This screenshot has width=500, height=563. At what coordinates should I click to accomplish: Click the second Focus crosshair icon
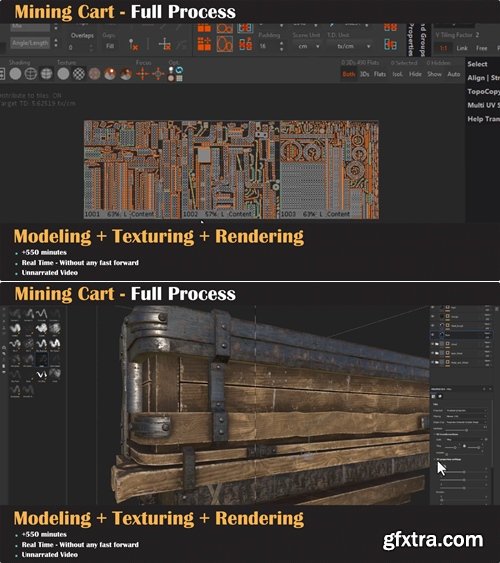158,74
